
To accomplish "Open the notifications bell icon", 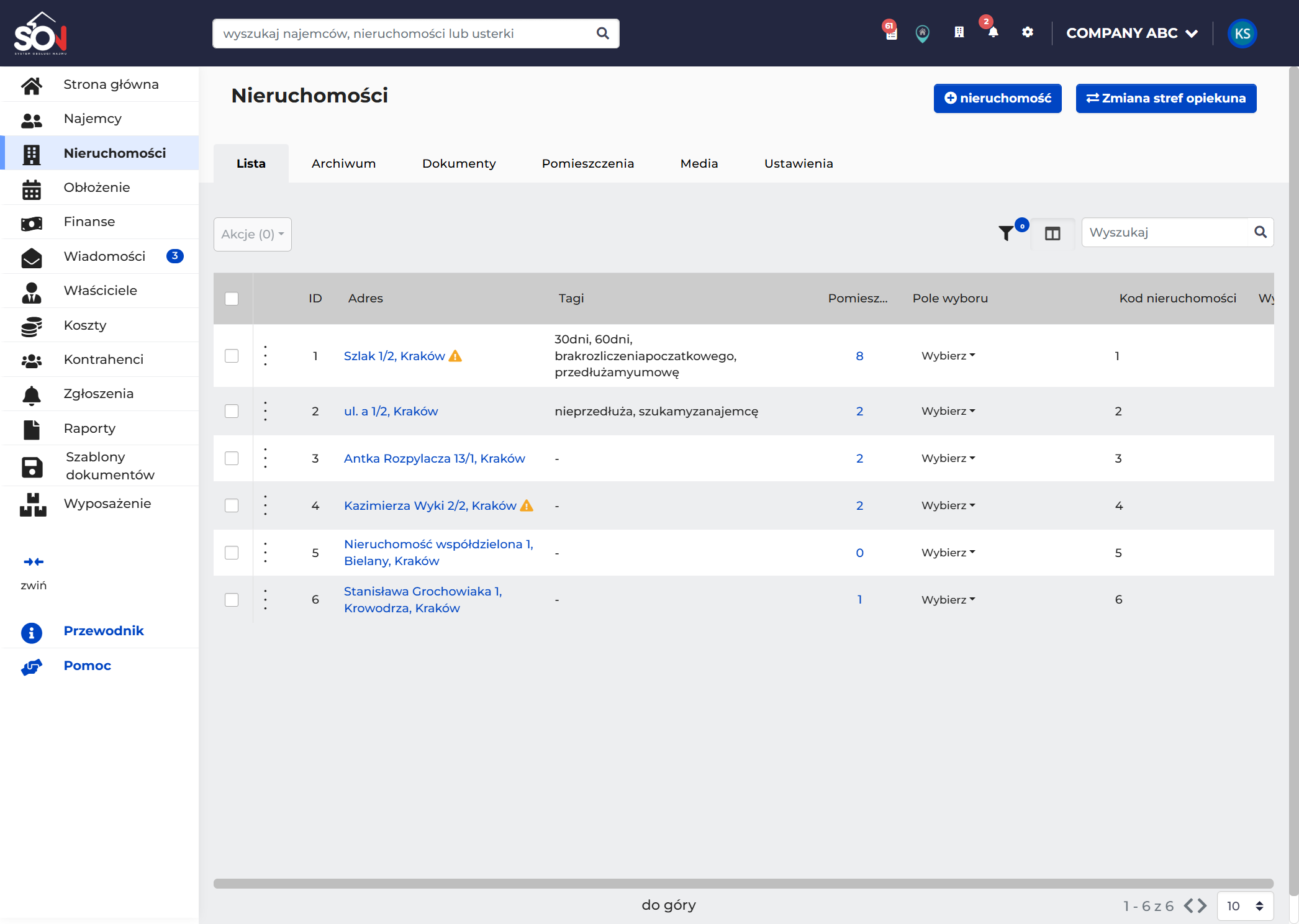I will click(x=993, y=32).
